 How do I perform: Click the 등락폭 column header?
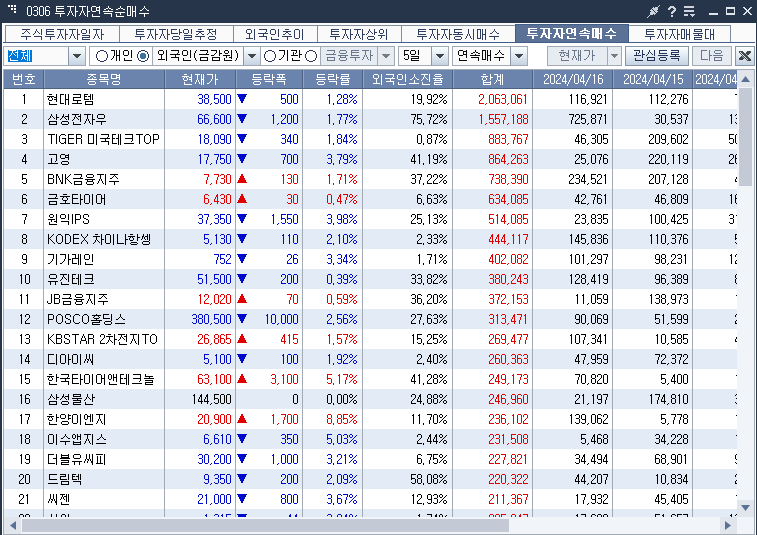point(269,79)
